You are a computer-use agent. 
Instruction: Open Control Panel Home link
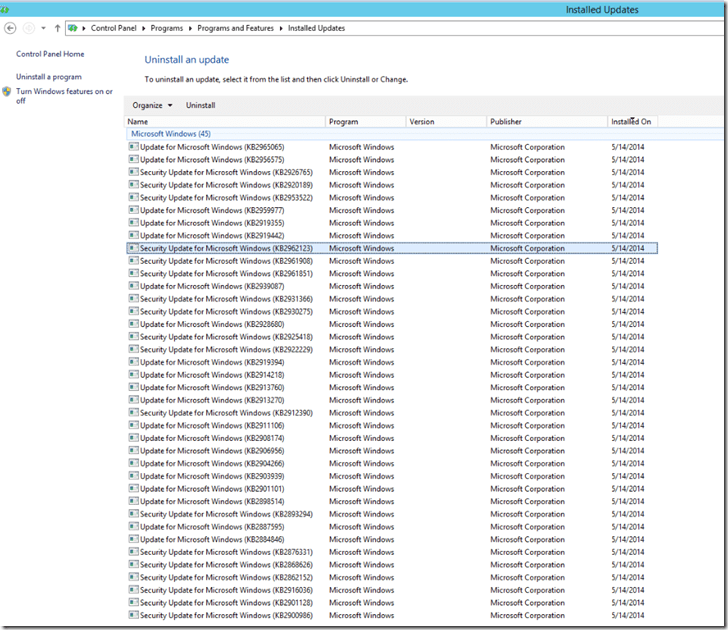(50, 54)
